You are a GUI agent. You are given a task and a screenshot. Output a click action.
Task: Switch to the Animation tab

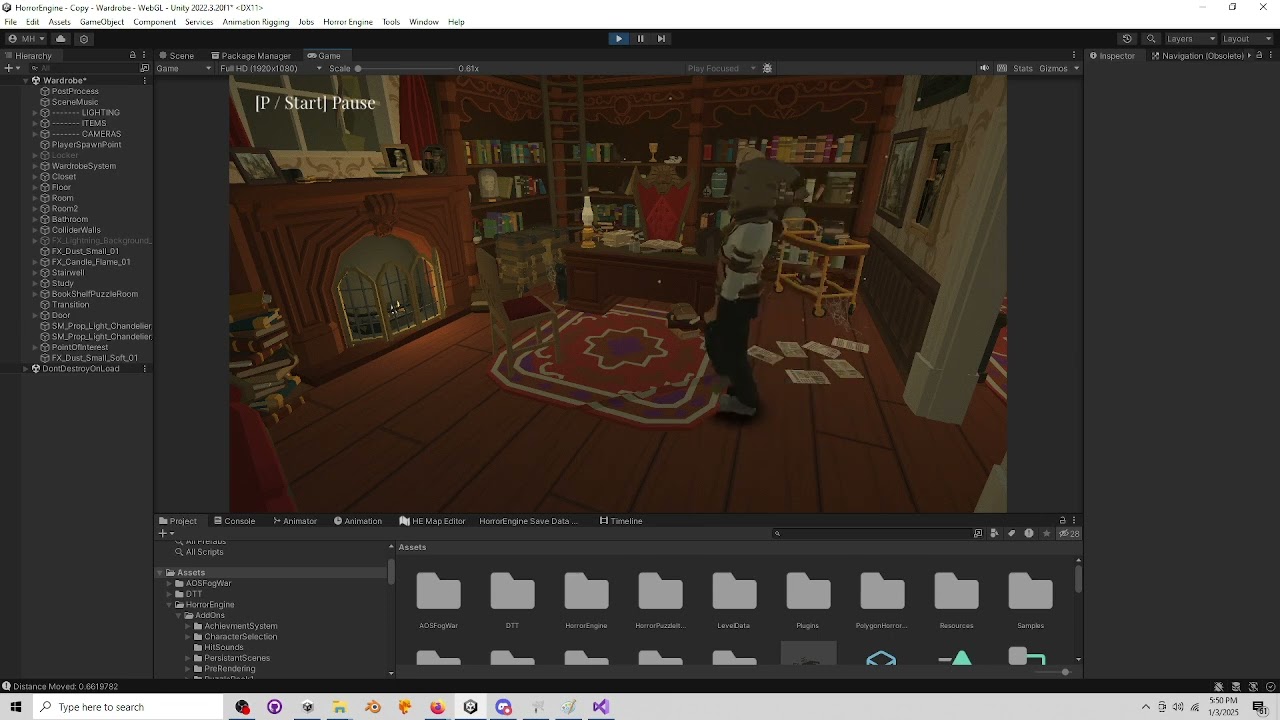pyautogui.click(x=358, y=521)
